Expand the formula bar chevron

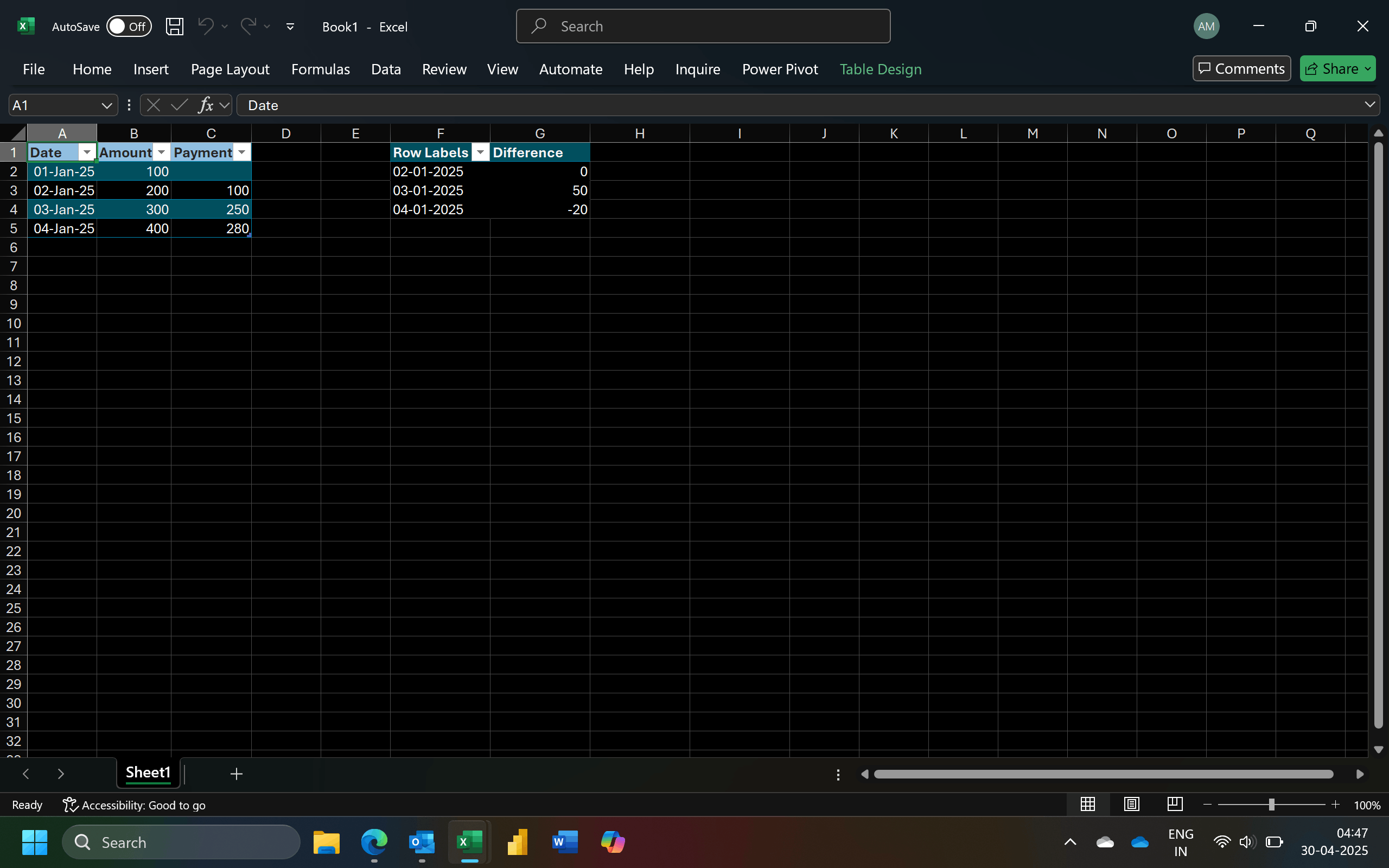tap(1369, 105)
